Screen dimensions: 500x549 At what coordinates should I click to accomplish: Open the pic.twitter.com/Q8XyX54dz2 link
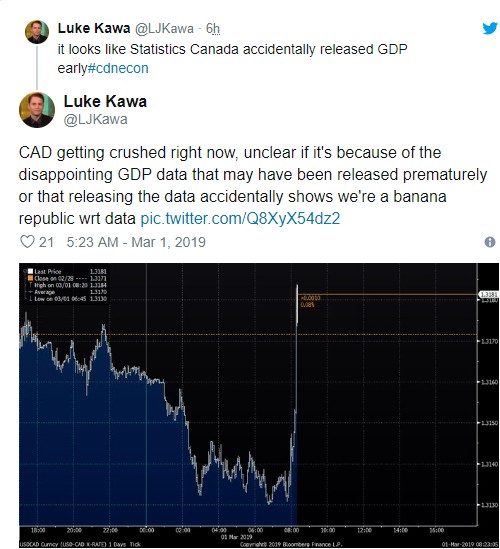click(x=240, y=218)
